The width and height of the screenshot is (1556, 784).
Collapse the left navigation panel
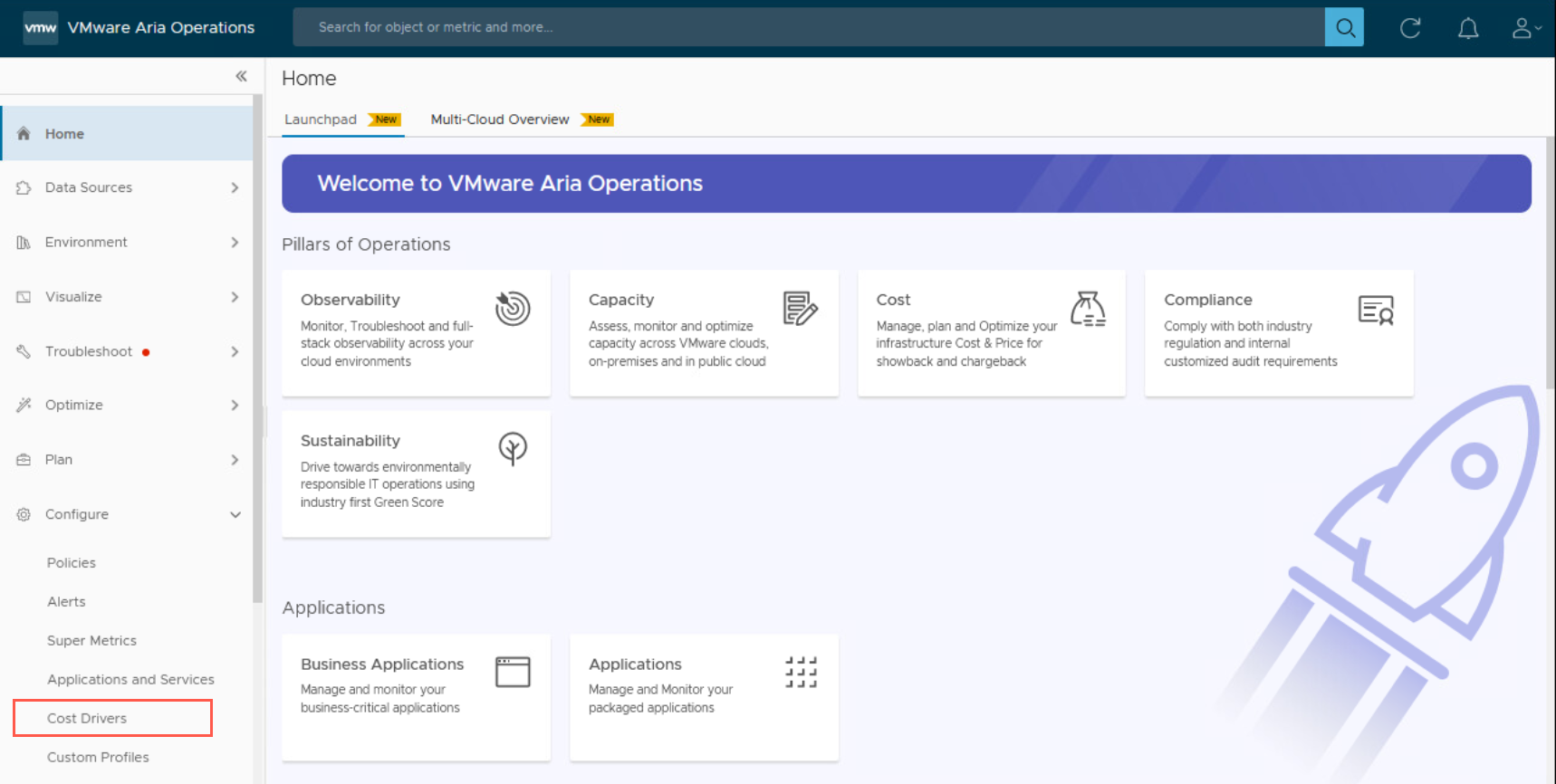pos(241,76)
